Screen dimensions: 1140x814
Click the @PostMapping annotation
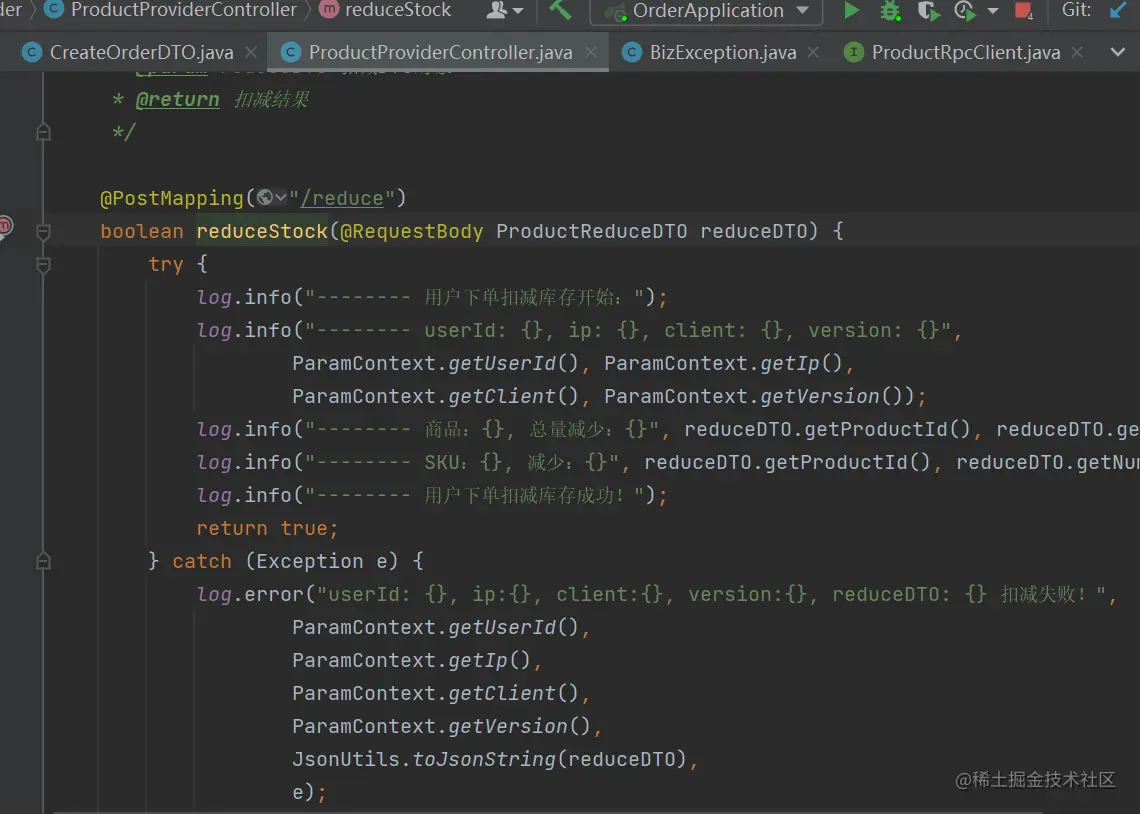[172, 198]
